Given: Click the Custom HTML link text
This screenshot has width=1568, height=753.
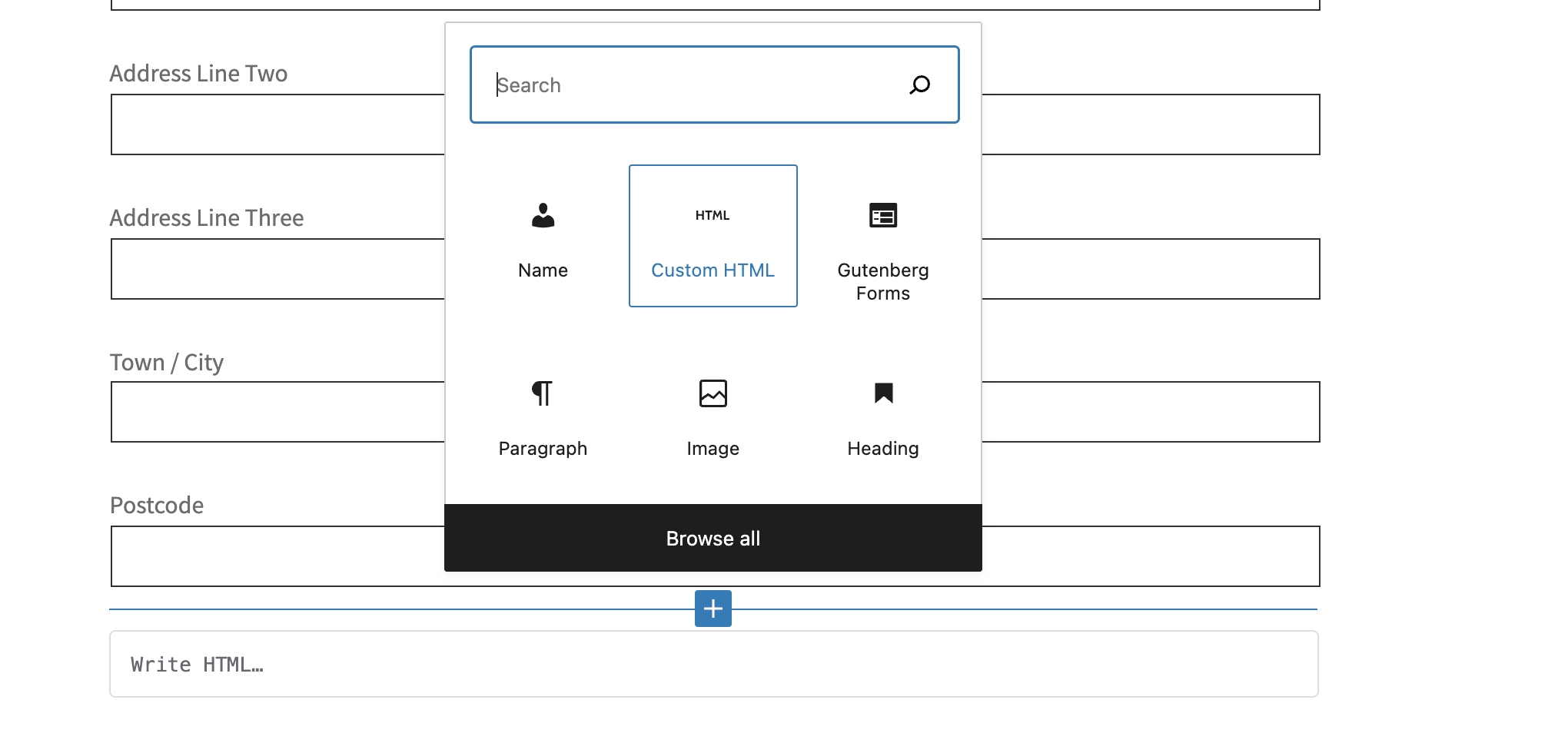Looking at the screenshot, I should pyautogui.click(x=713, y=270).
